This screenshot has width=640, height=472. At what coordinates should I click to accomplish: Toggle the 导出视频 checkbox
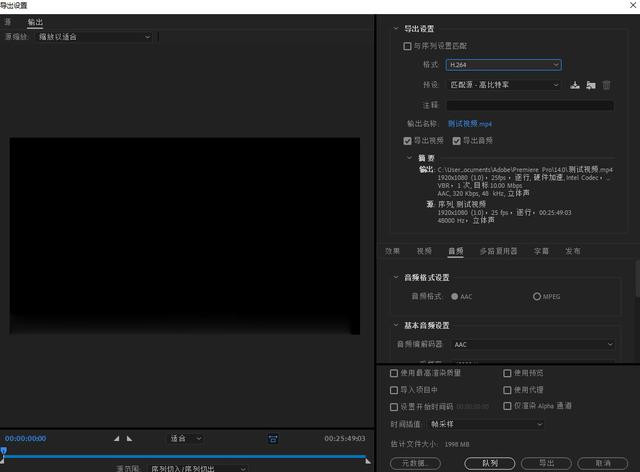[x=407, y=140]
